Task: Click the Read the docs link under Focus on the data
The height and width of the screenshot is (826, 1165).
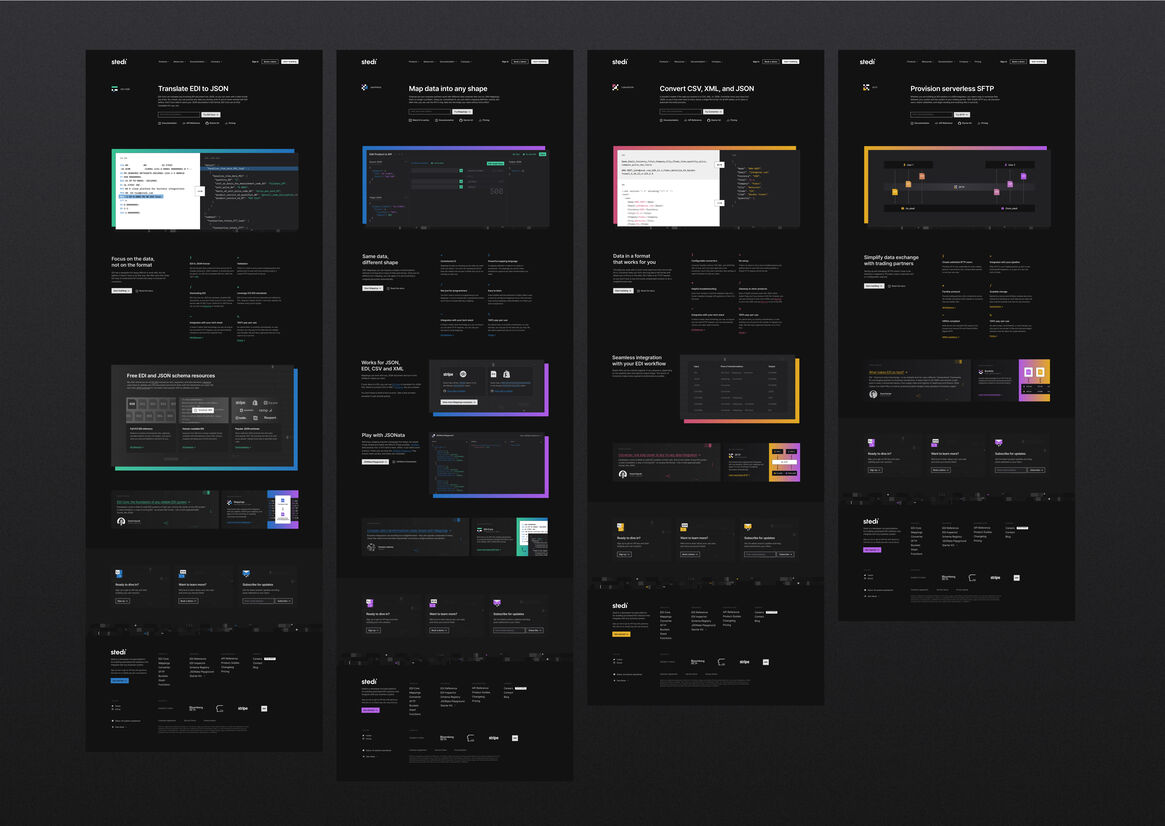Action: coord(145,291)
